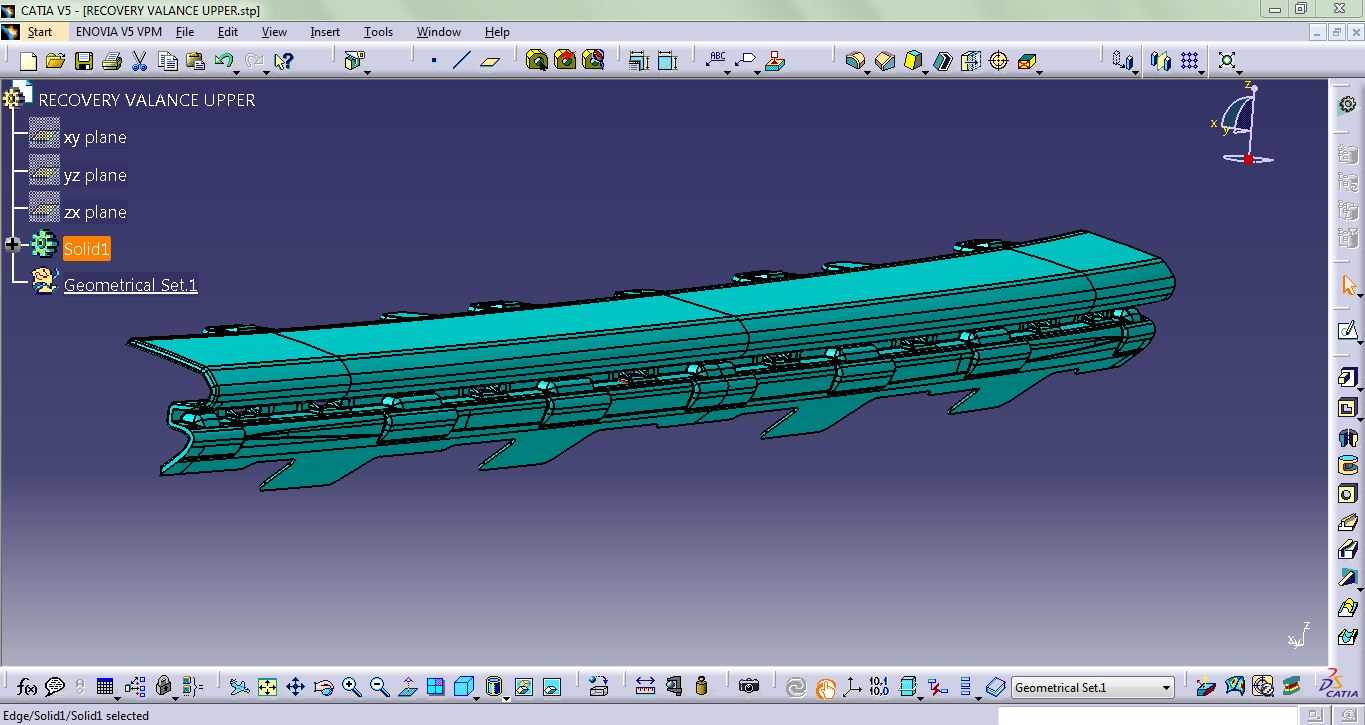
Task: Select the yz plane in the tree
Action: tap(95, 175)
